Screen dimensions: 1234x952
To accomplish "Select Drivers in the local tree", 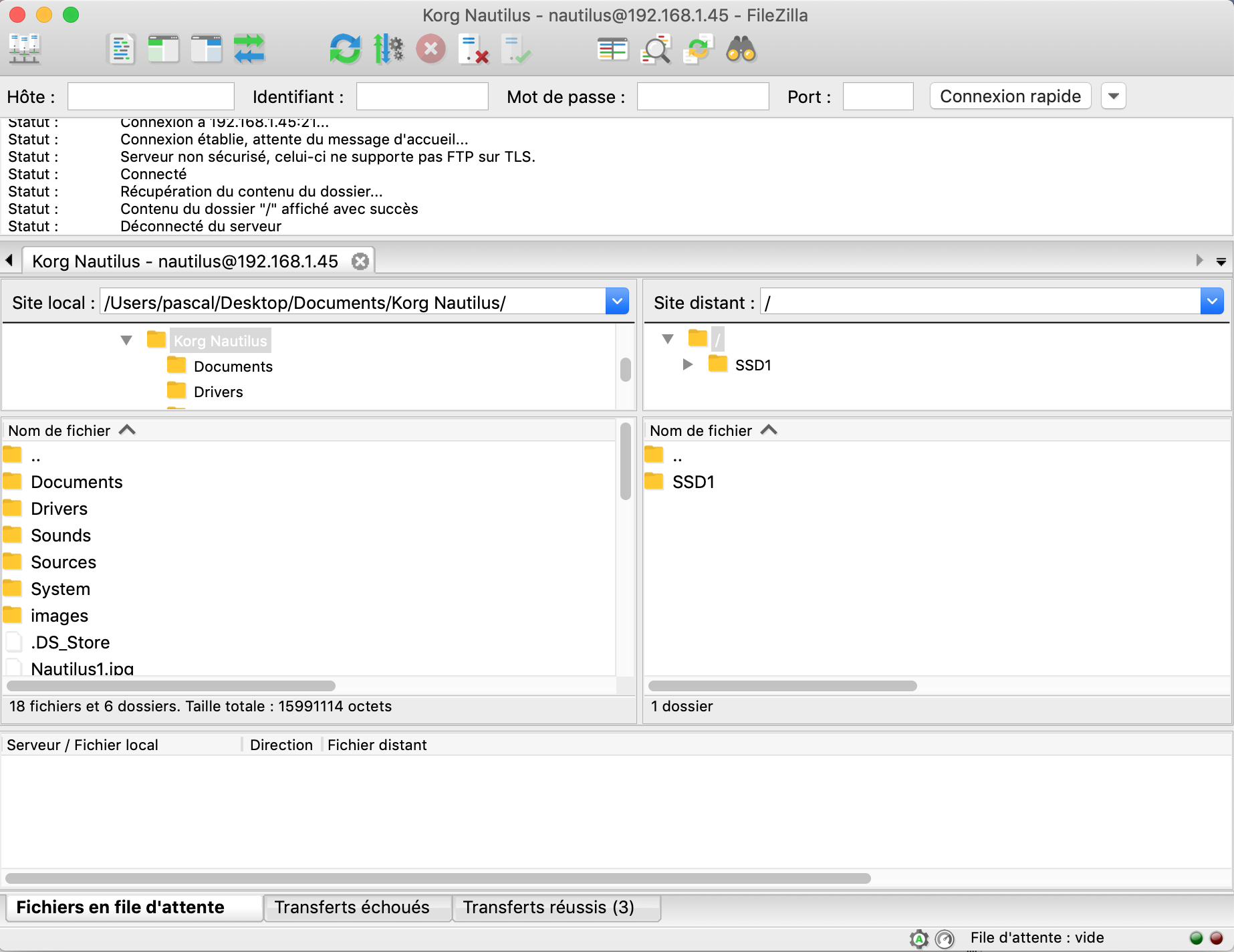I will (218, 392).
